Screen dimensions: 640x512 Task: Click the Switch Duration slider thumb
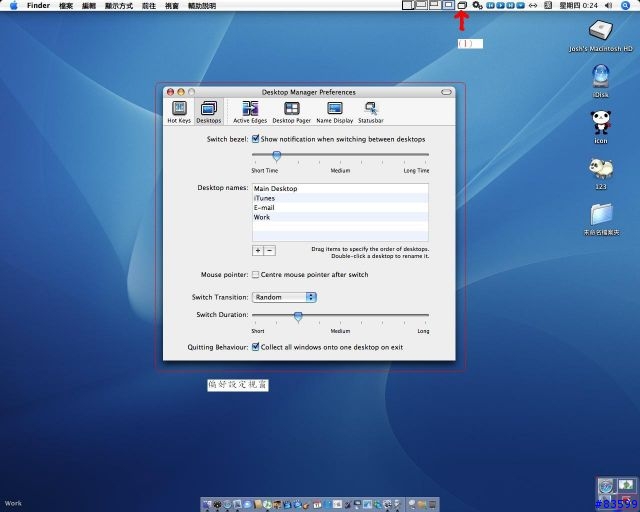coord(298,316)
